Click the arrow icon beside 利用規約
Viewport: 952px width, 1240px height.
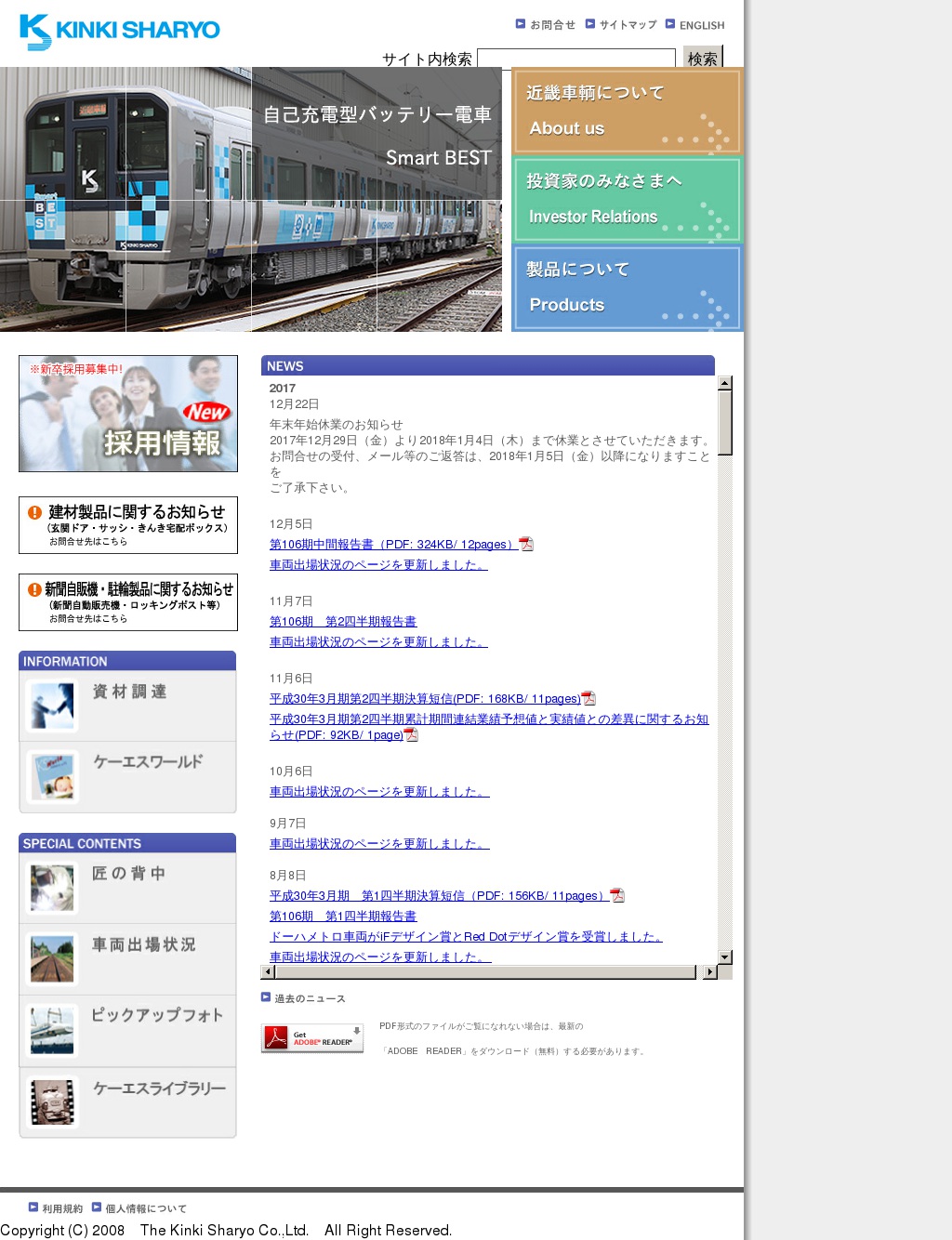33,1207
